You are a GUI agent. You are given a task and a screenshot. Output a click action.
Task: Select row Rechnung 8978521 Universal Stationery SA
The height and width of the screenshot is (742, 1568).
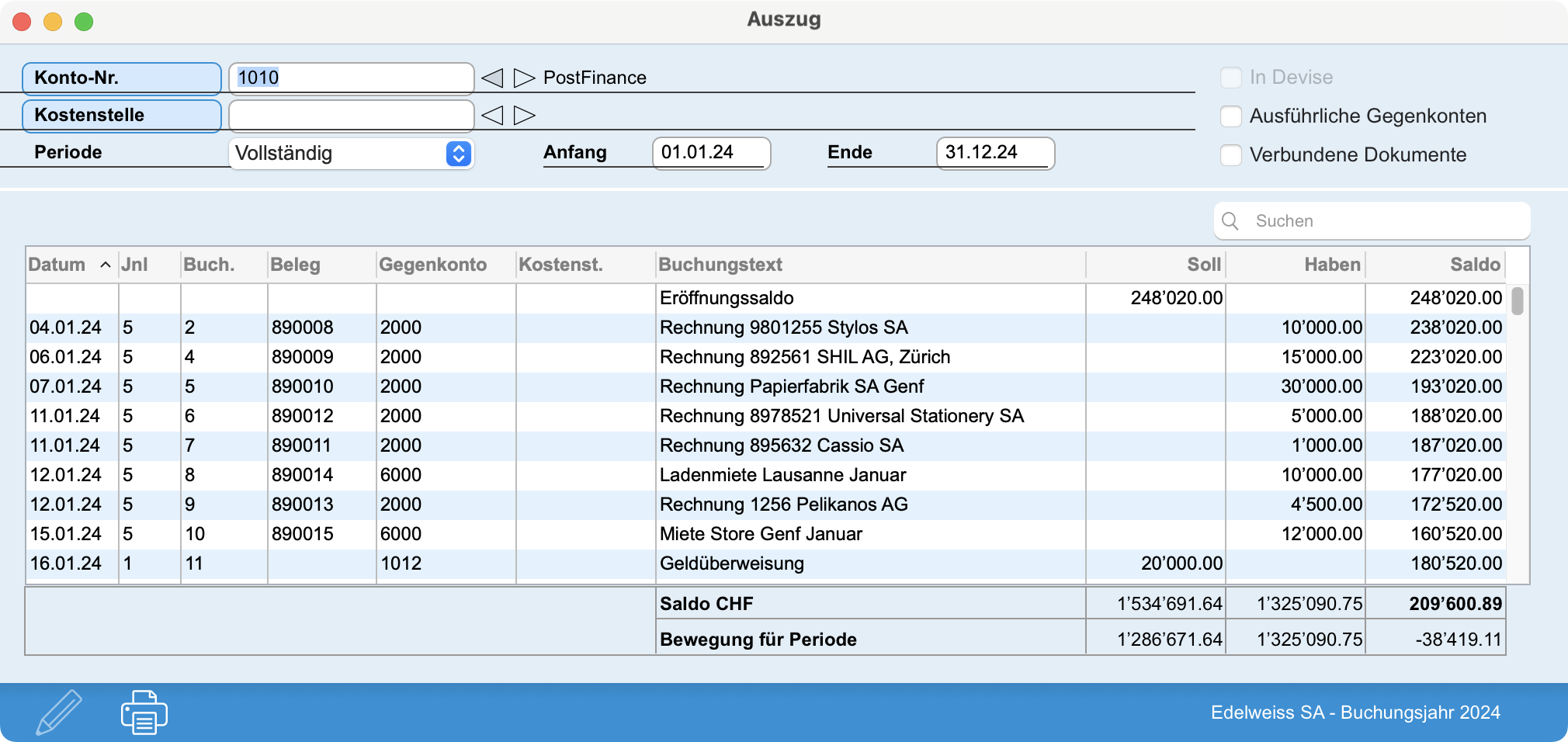coord(765,416)
